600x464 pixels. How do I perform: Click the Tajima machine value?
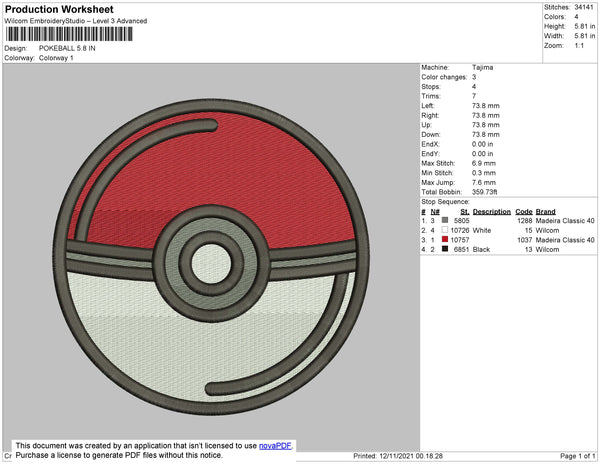(482, 68)
